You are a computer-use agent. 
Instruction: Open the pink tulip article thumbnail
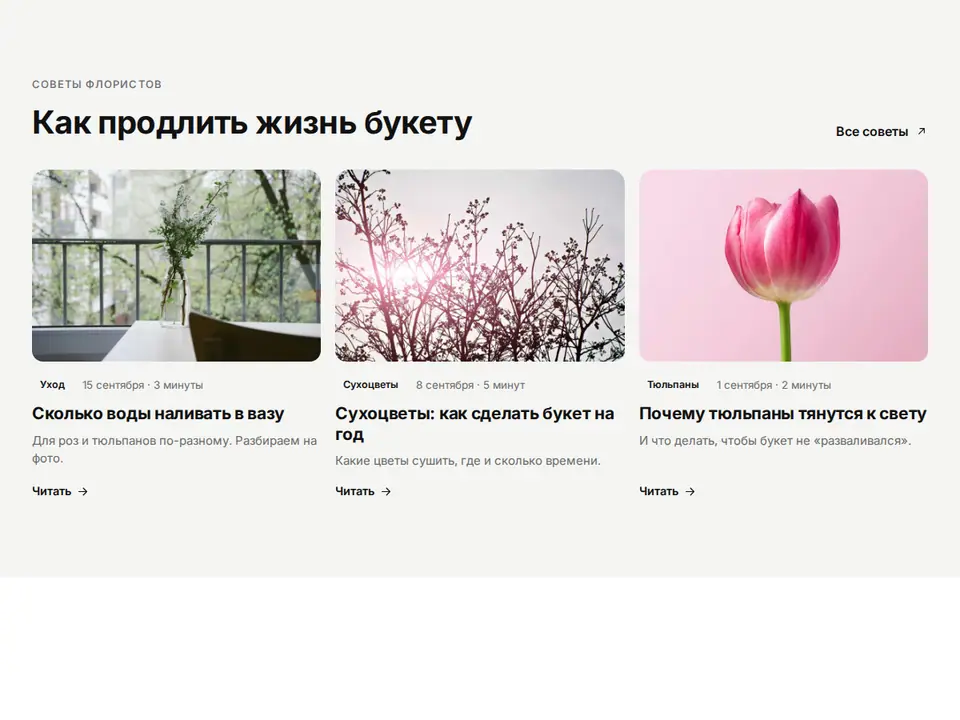pyautogui.click(x=783, y=265)
